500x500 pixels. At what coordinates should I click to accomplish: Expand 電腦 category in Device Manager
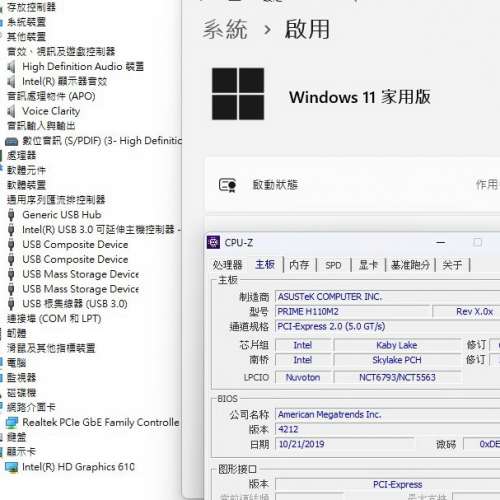[x=16, y=363]
